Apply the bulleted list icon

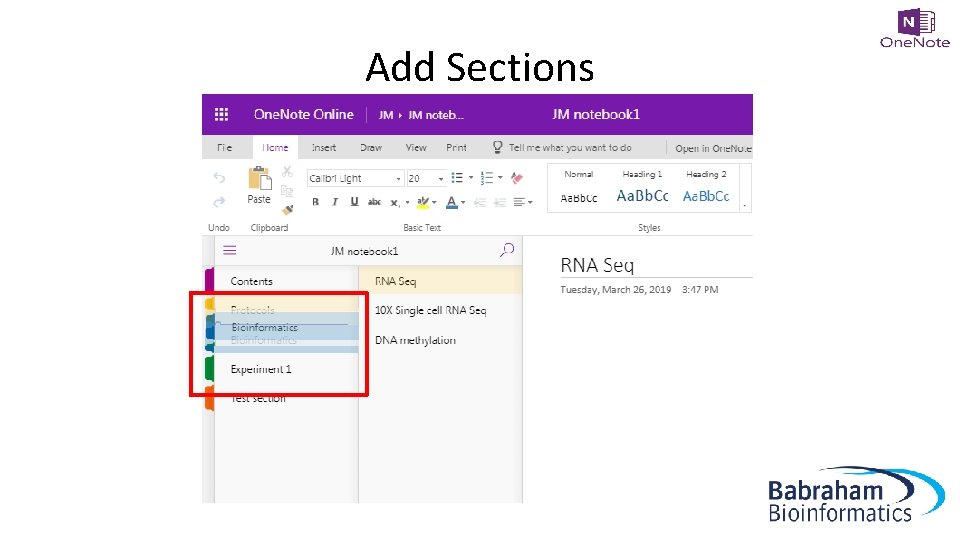point(457,178)
